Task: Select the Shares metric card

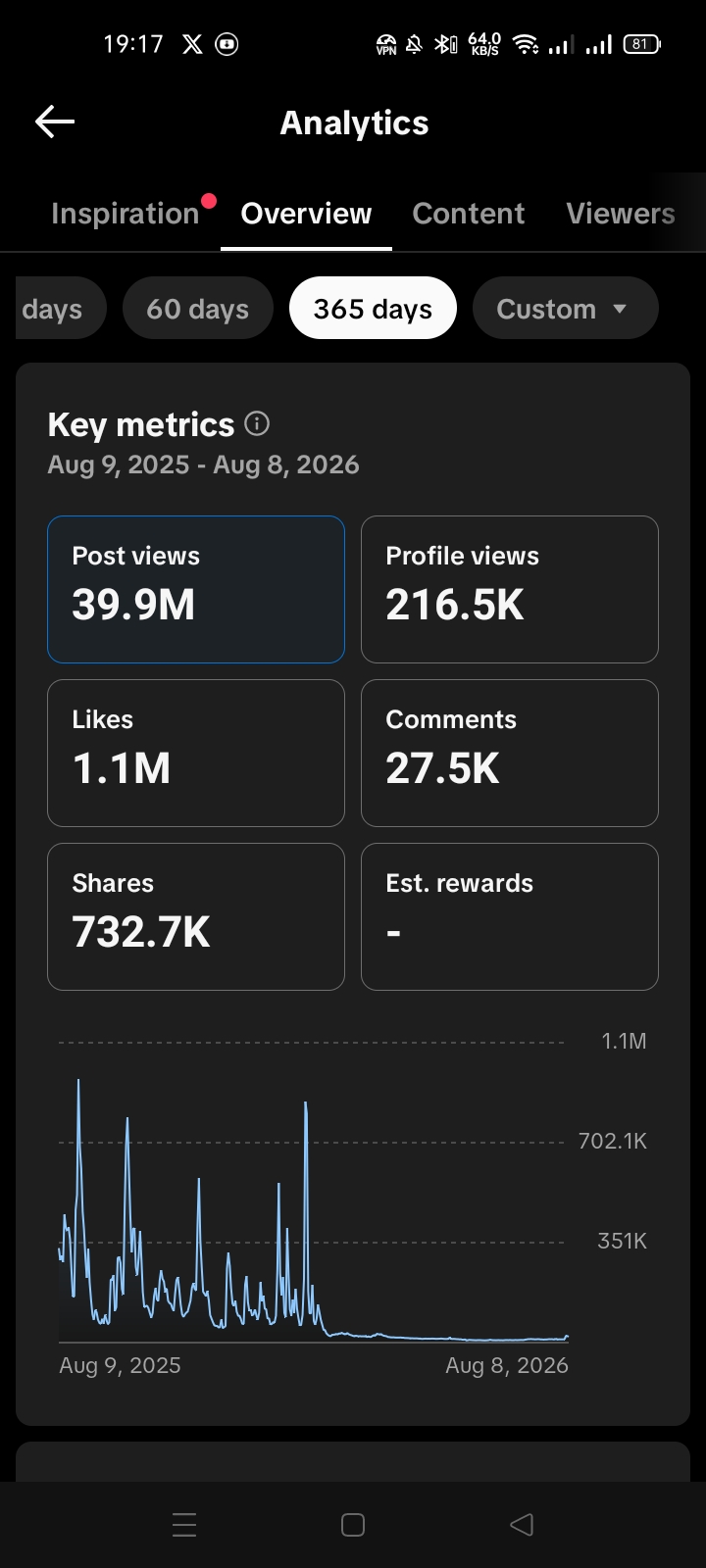Action: click(196, 917)
